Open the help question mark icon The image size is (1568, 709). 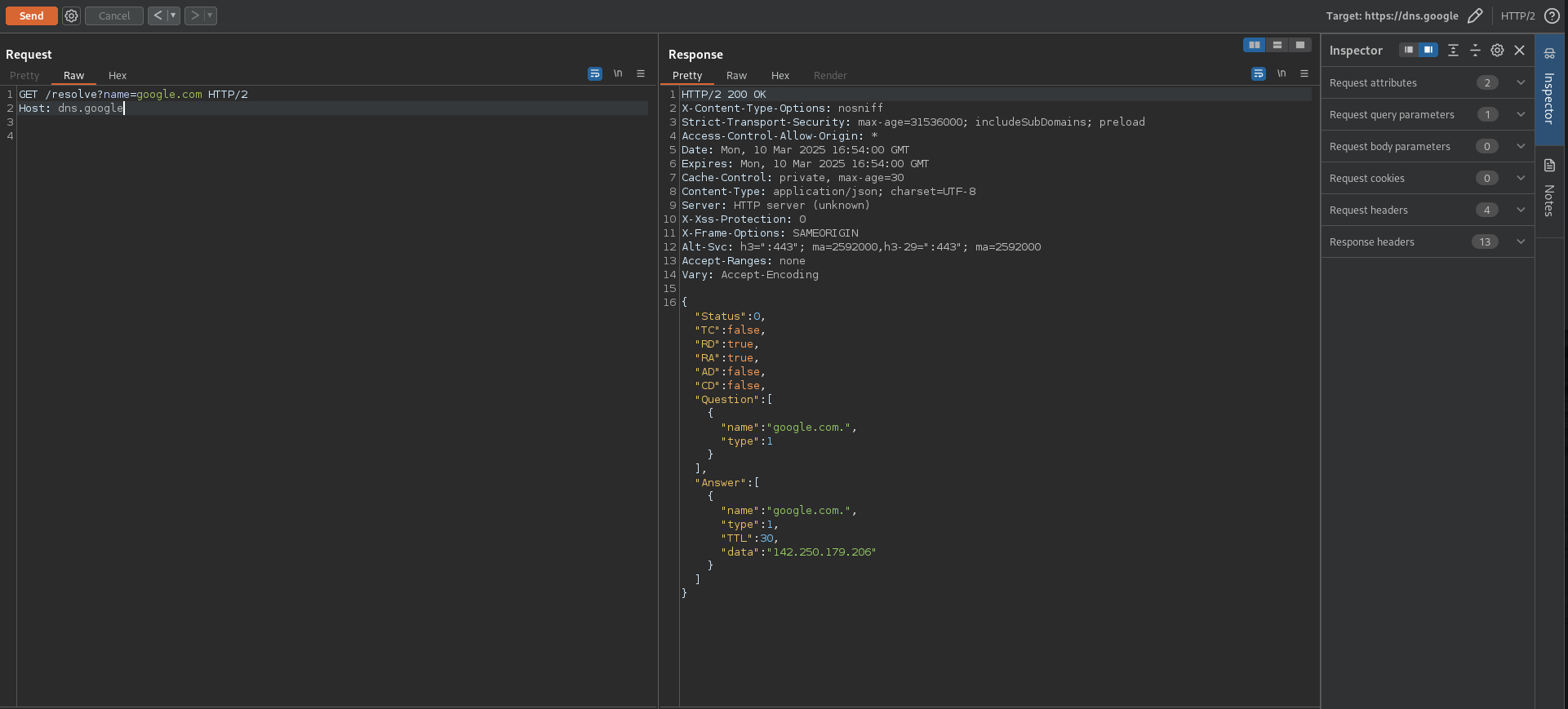tap(1552, 16)
